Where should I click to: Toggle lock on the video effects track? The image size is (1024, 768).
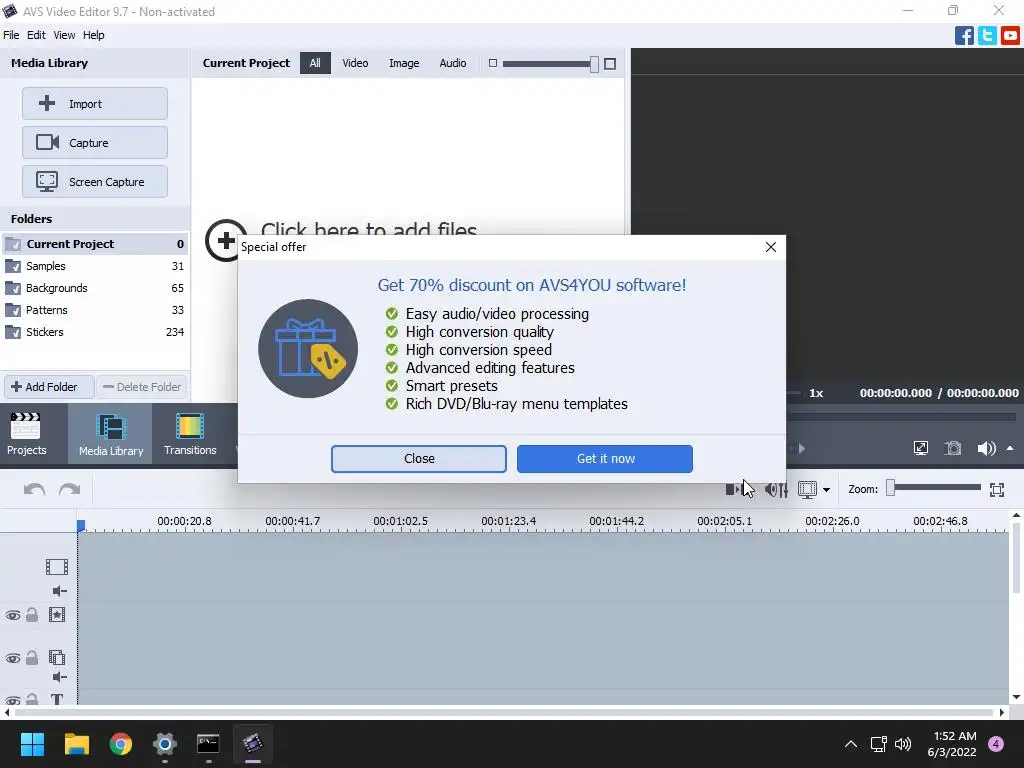click(x=32, y=615)
